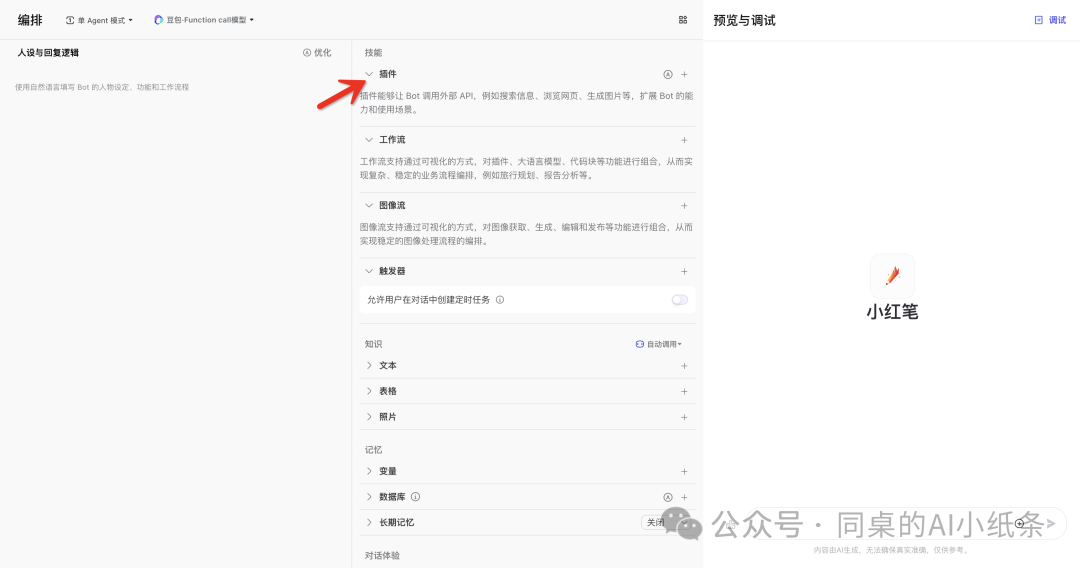
Task: Add 文本 knowledge with its plus icon
Action: (684, 366)
